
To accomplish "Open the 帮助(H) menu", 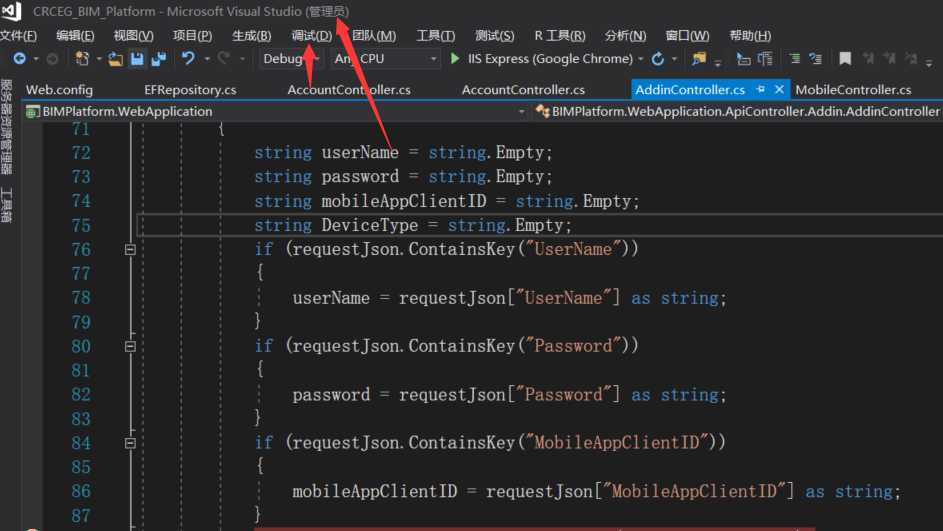I will click(x=750, y=35).
